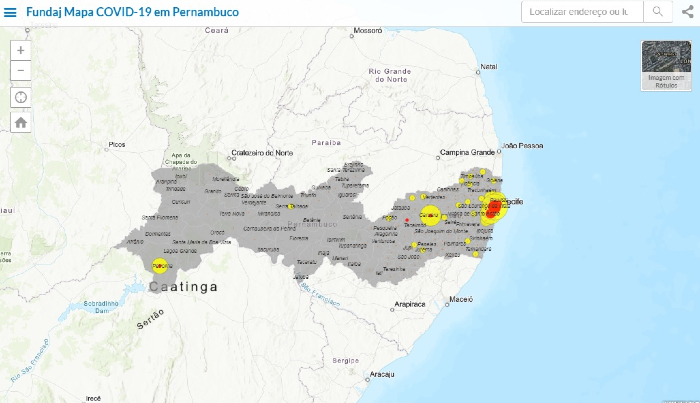This screenshot has width=700, height=403.
Task: Click the Aracaju city label
Action: click(x=382, y=374)
